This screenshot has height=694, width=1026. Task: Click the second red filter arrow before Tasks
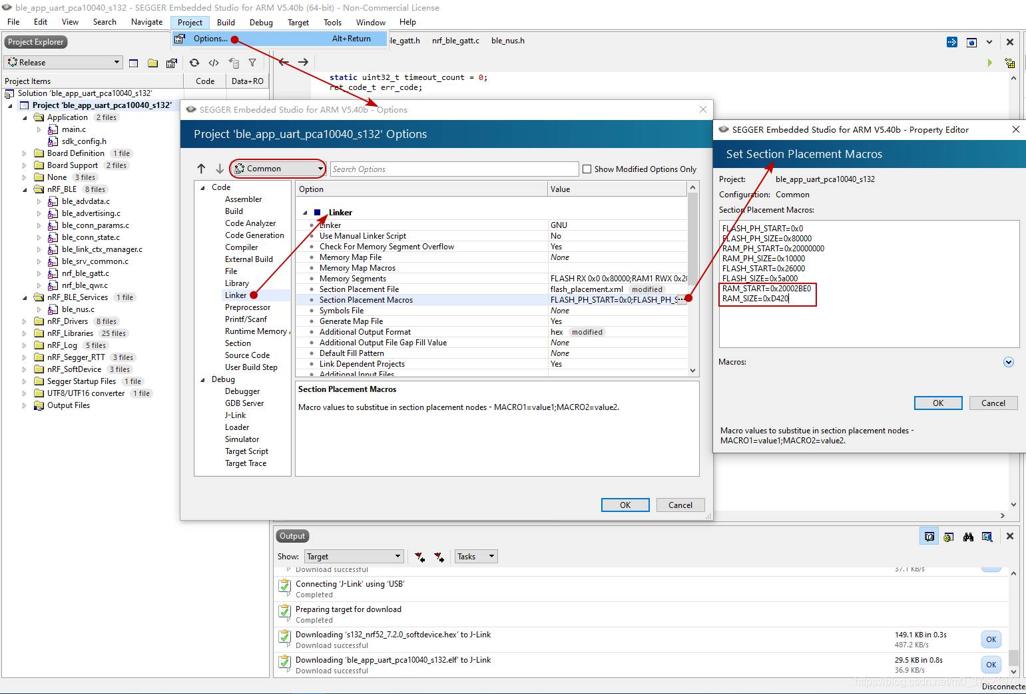pos(439,557)
